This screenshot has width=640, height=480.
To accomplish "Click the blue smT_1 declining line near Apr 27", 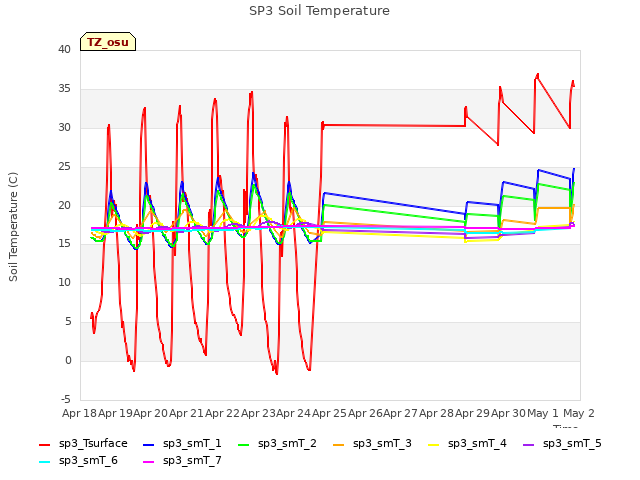I will 400,204.
